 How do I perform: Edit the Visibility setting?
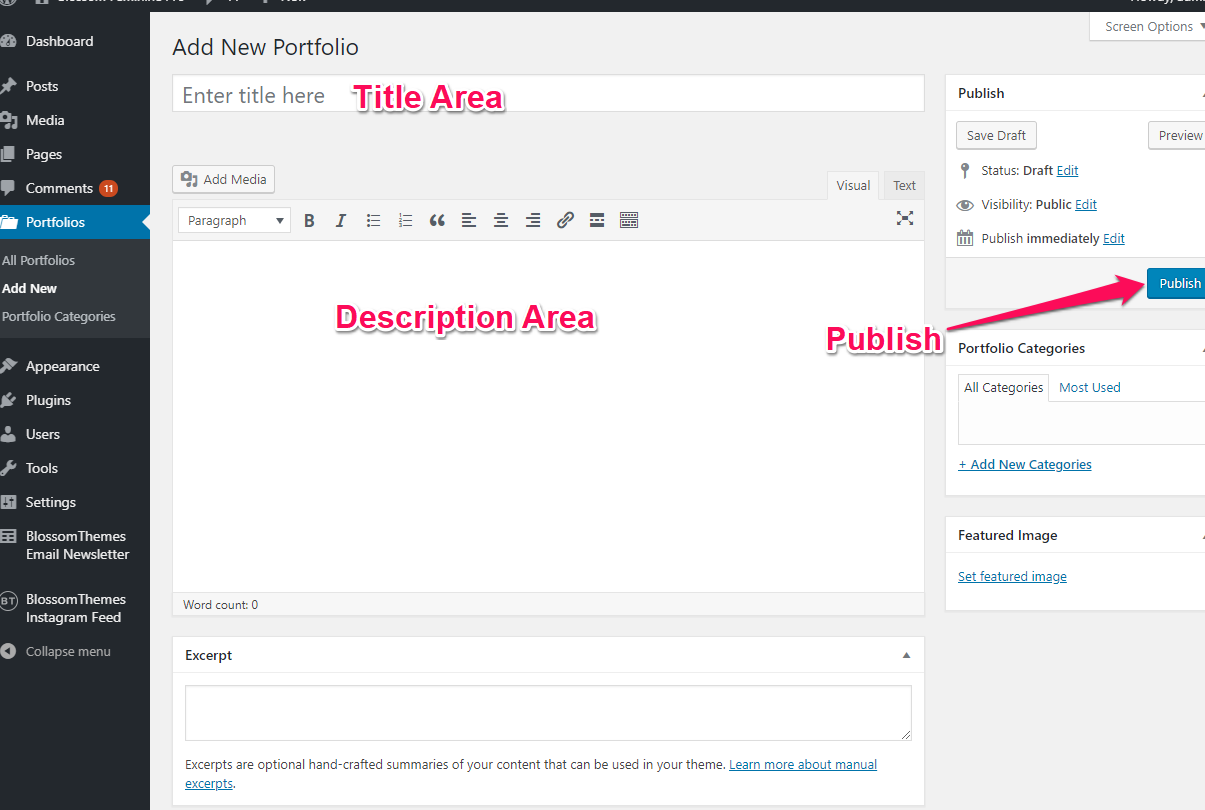point(1086,205)
